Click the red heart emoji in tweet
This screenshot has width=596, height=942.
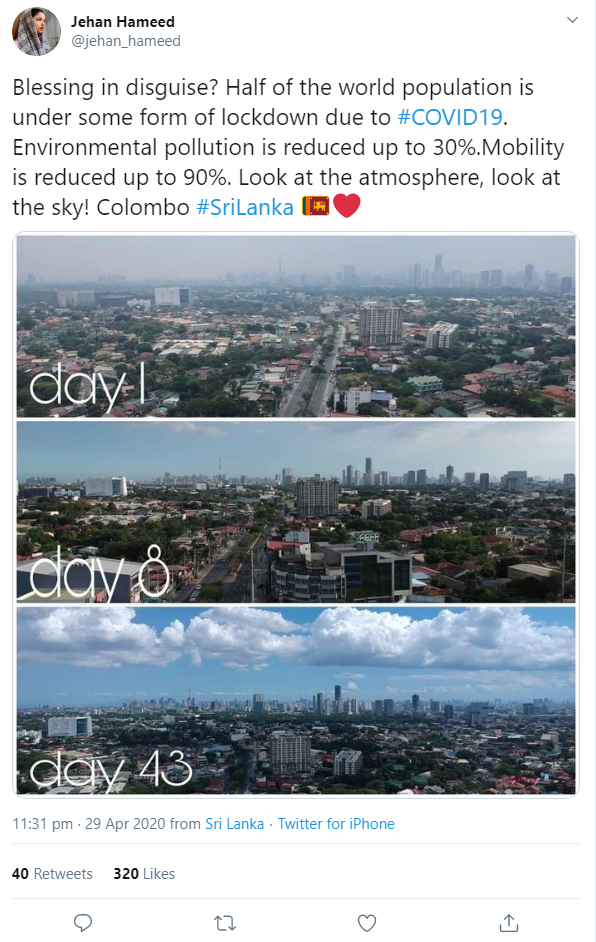click(x=347, y=206)
